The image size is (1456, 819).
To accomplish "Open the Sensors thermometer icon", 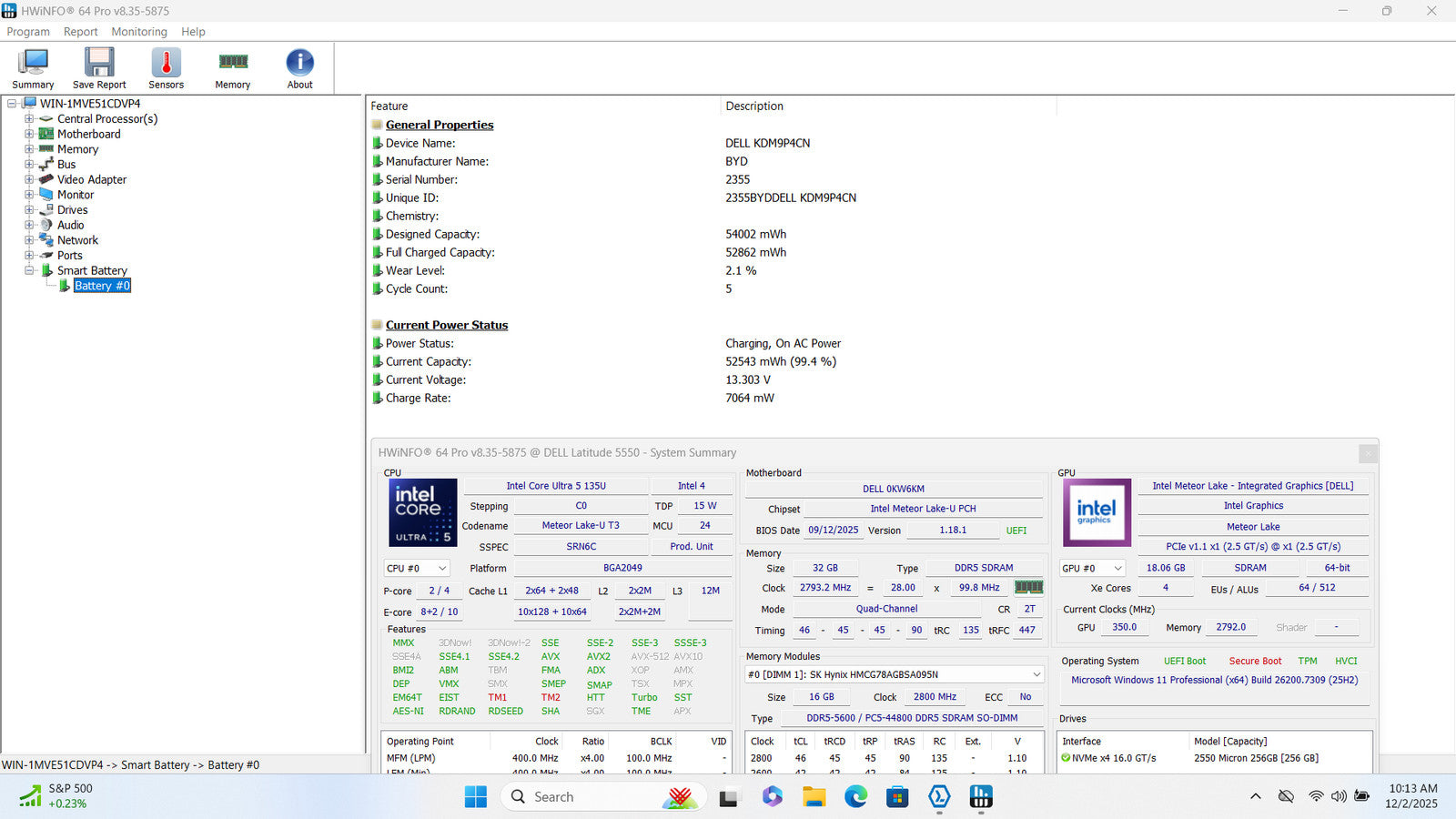I will pos(166,64).
